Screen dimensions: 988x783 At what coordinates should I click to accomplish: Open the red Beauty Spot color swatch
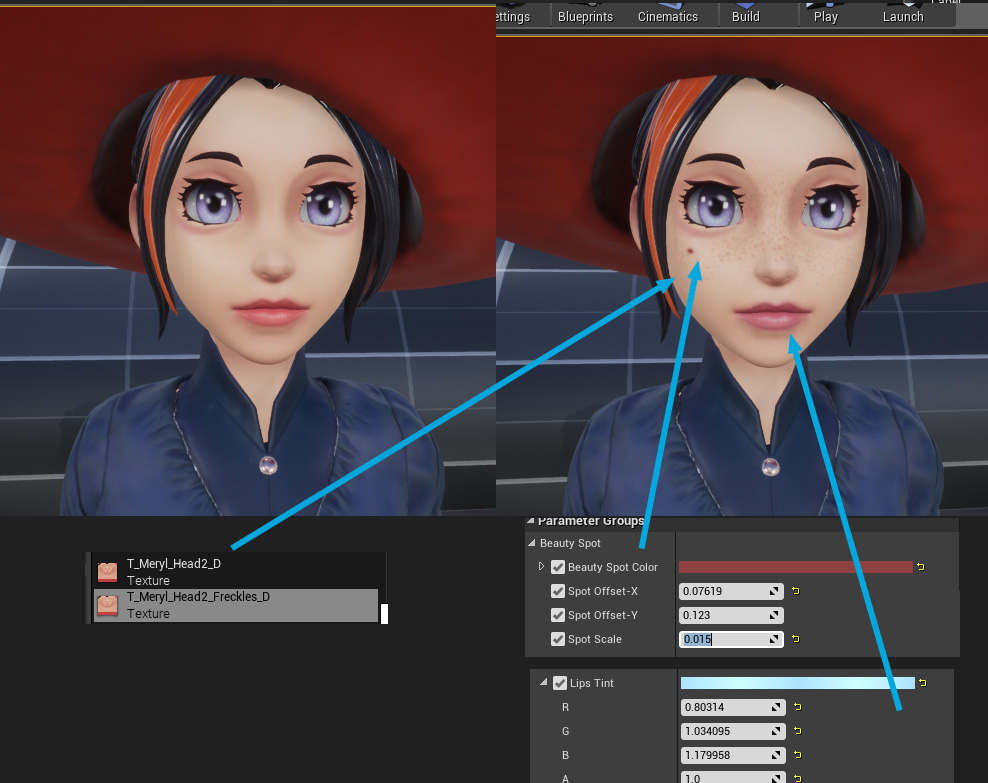tap(796, 567)
